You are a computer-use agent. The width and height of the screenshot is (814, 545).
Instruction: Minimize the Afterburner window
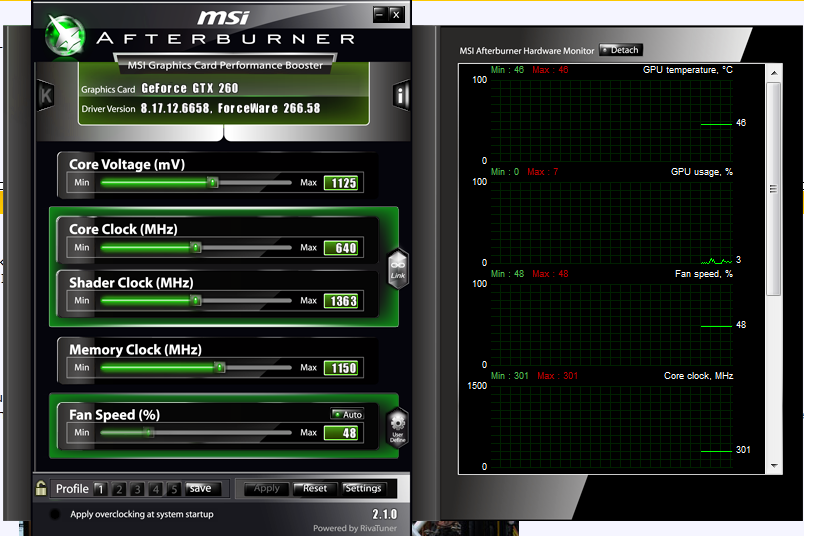tap(380, 15)
